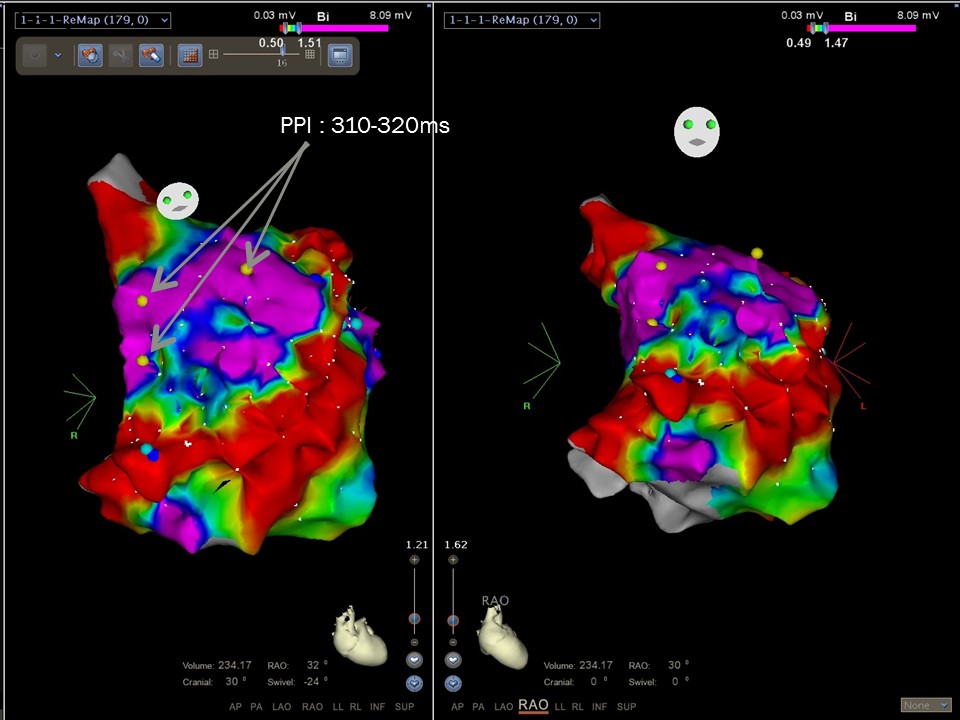Click the cyan tag point on left map
Image resolution: width=960 pixels, height=720 pixels.
pyautogui.click(x=146, y=449)
